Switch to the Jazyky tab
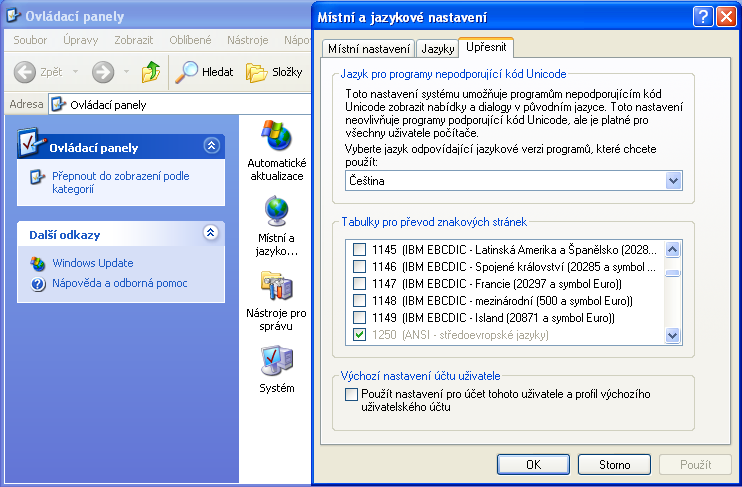 coord(438,49)
